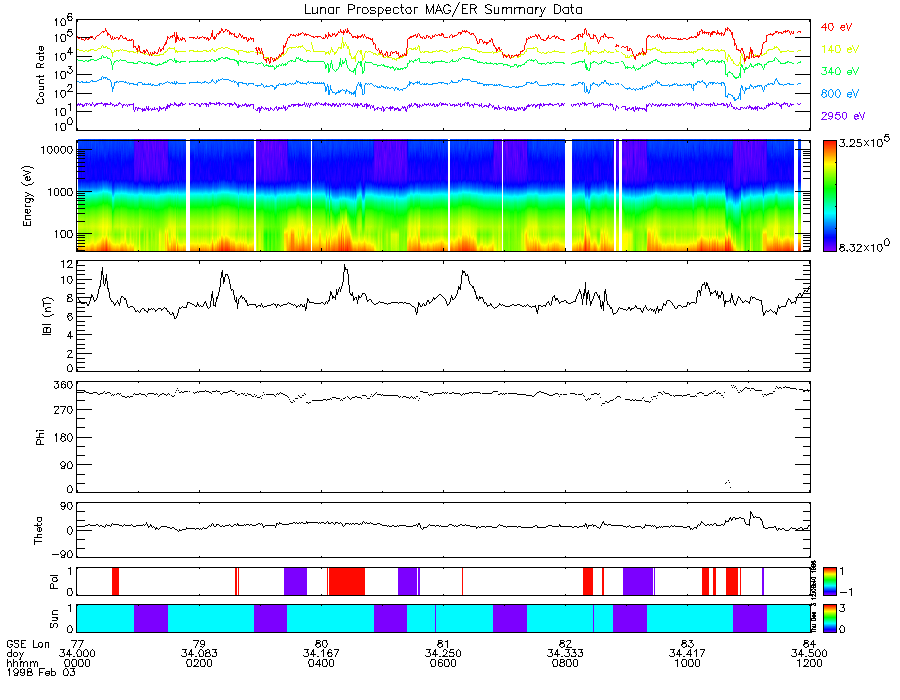Click the 2950 eV legend label

tap(843, 116)
